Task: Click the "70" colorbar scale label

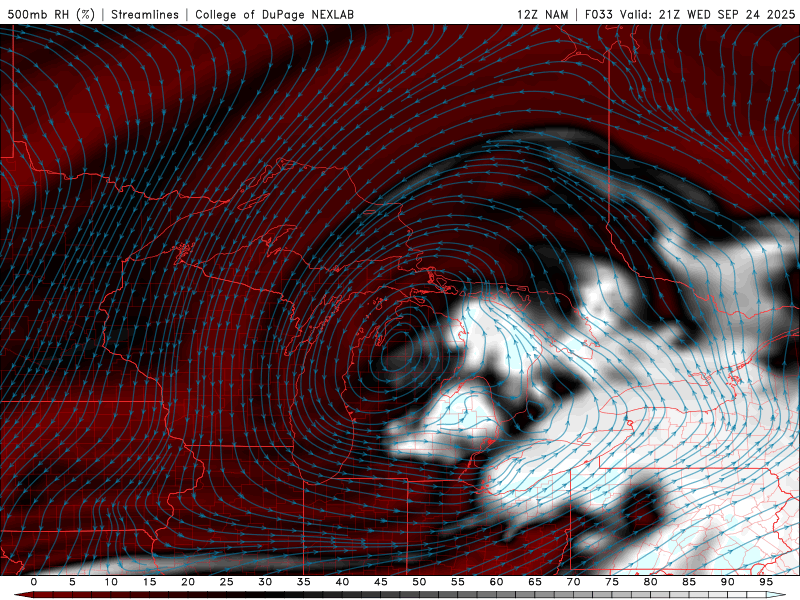Action: 573,582
